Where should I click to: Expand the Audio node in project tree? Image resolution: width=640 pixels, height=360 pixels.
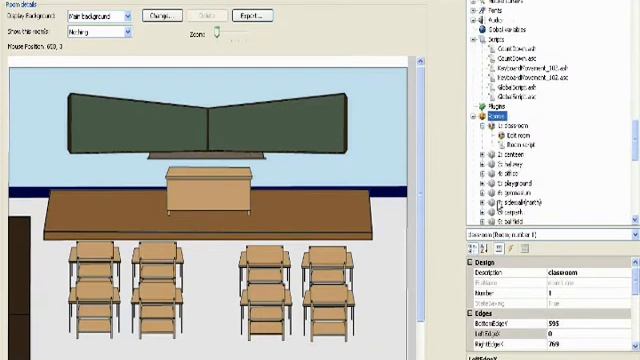(x=473, y=20)
